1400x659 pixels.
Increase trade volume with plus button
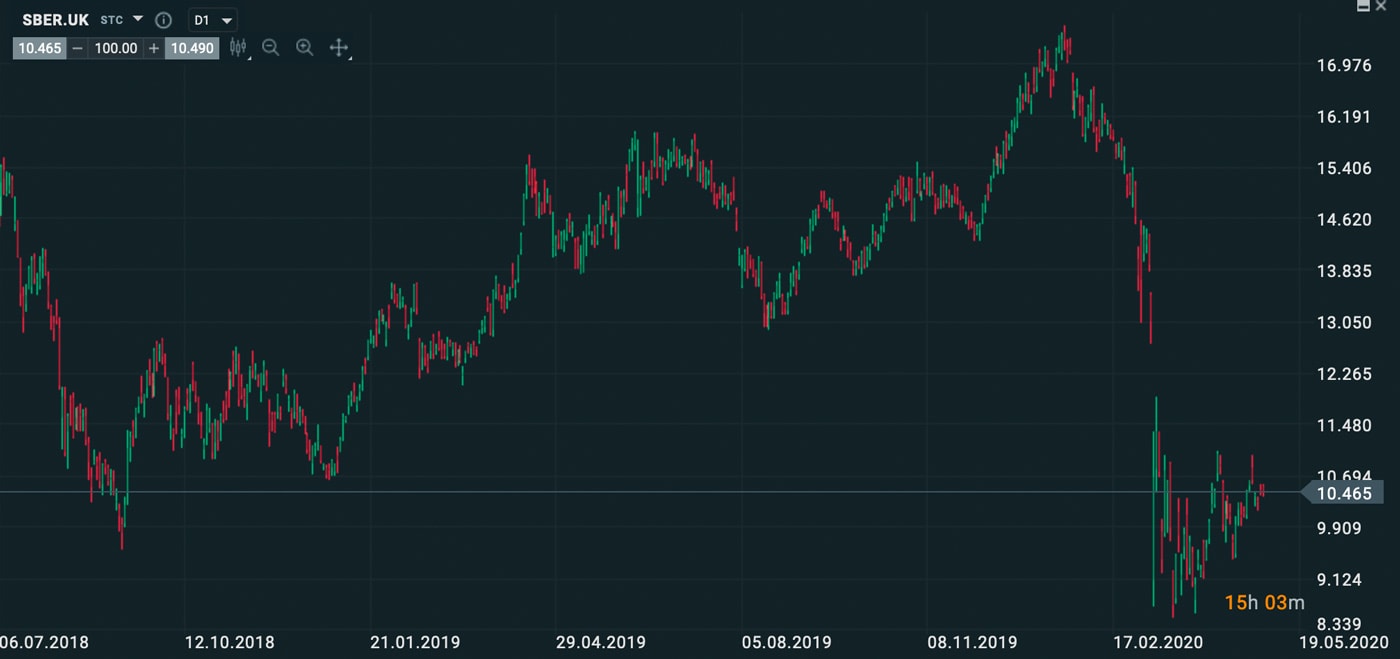tap(153, 48)
